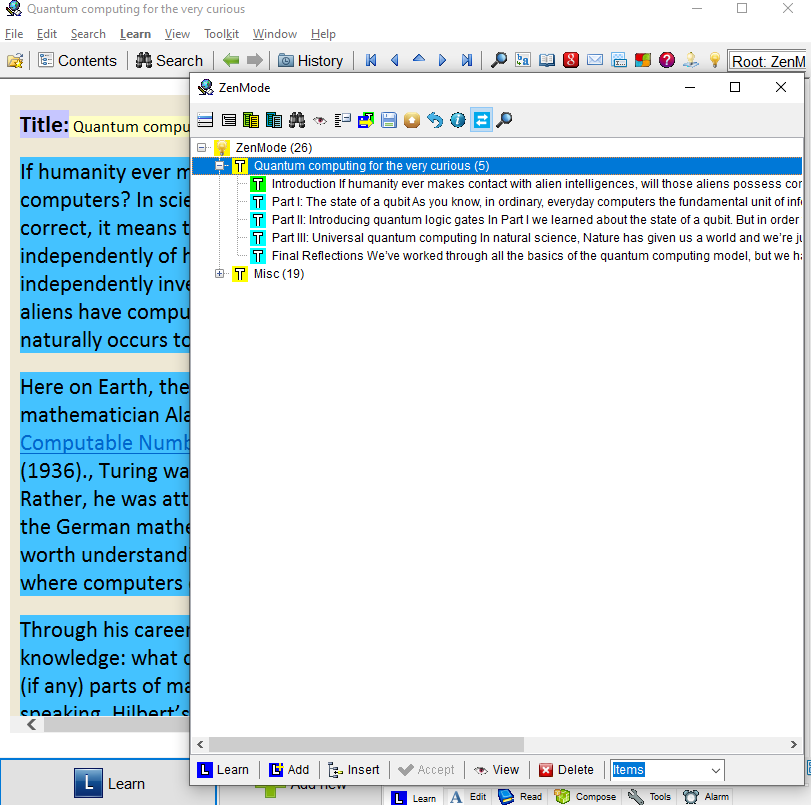This screenshot has height=805, width=811.
Task: Click the collapse tree icon in ZenMode toolbar
Action: 342,120
